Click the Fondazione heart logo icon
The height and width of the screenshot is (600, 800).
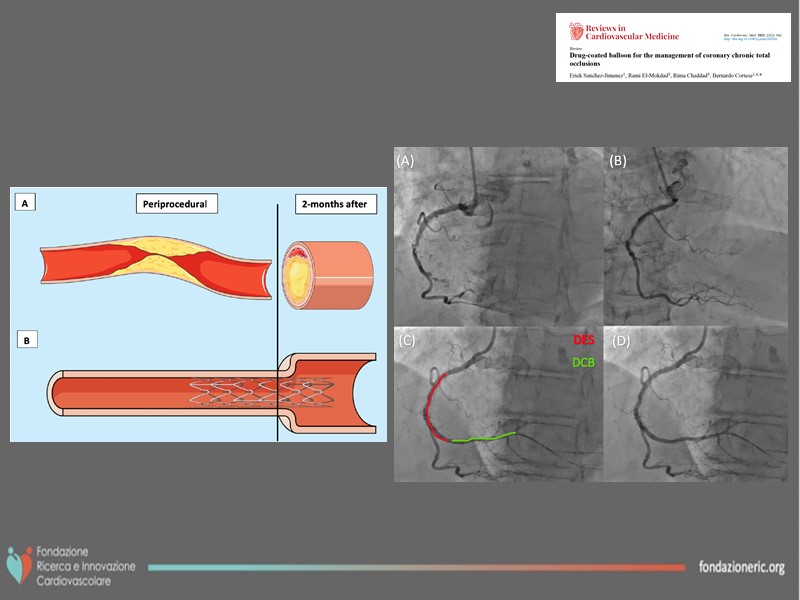pos(21,565)
